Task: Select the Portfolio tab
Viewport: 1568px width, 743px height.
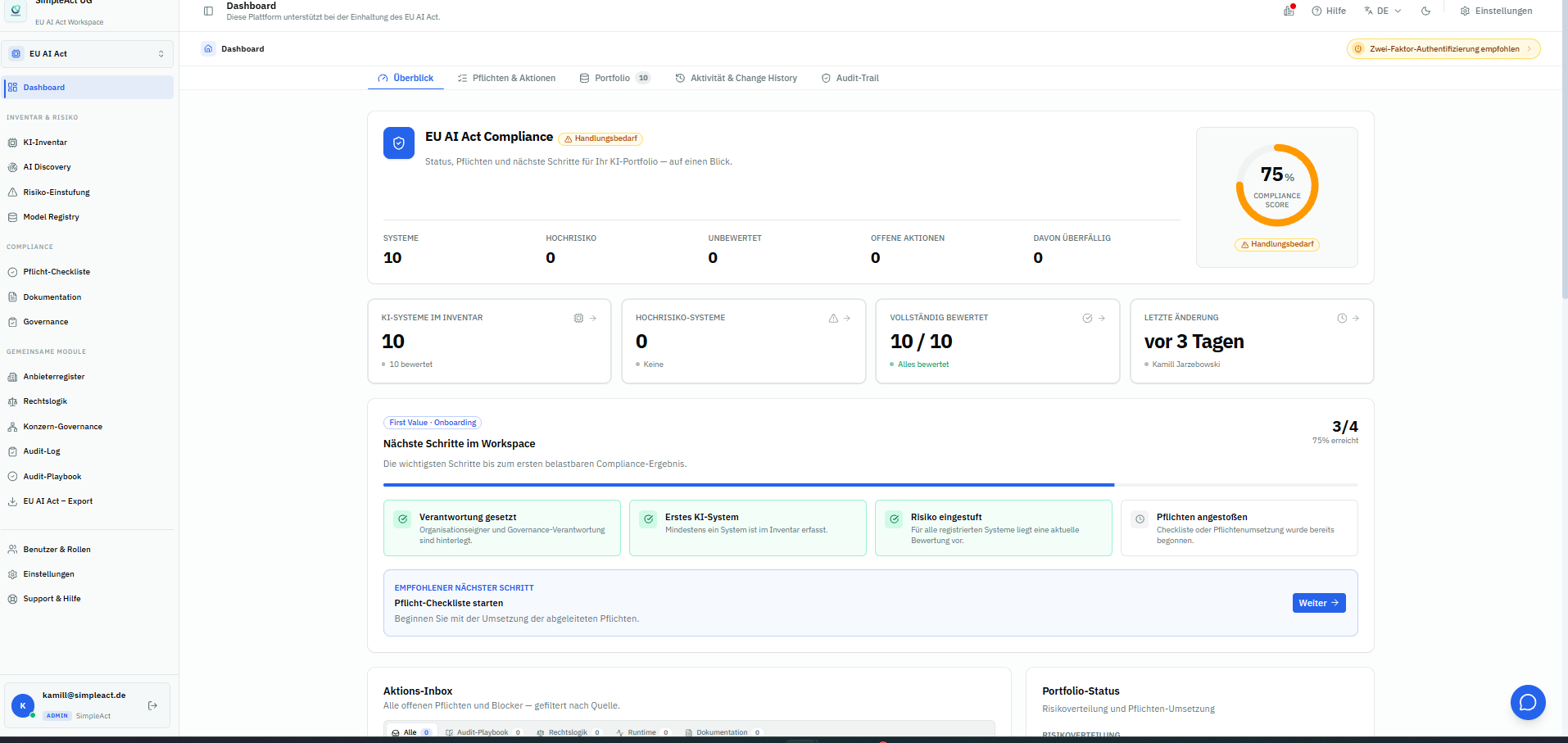Action: point(614,78)
